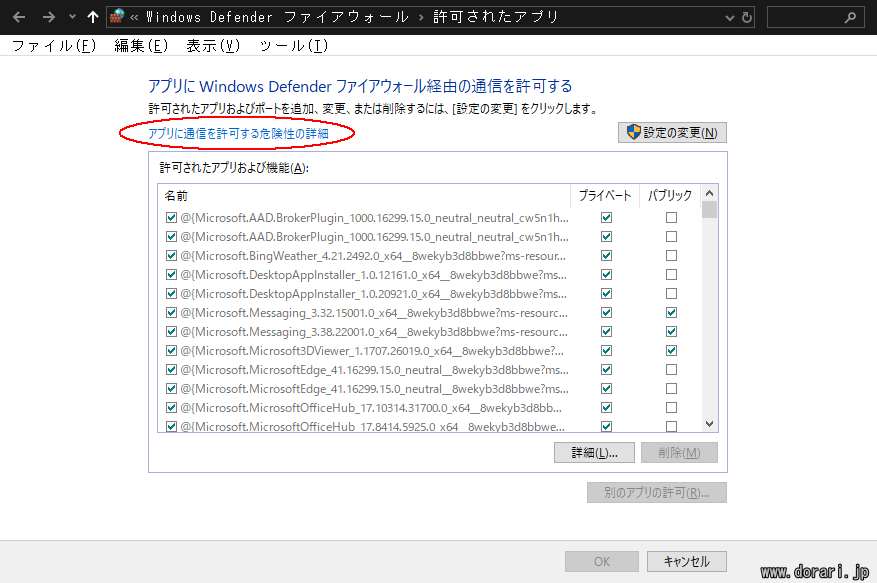The image size is (877, 583).
Task: Select the Microsoft3DViewer_1.1707.26019.0 row text
Action: click(372, 351)
